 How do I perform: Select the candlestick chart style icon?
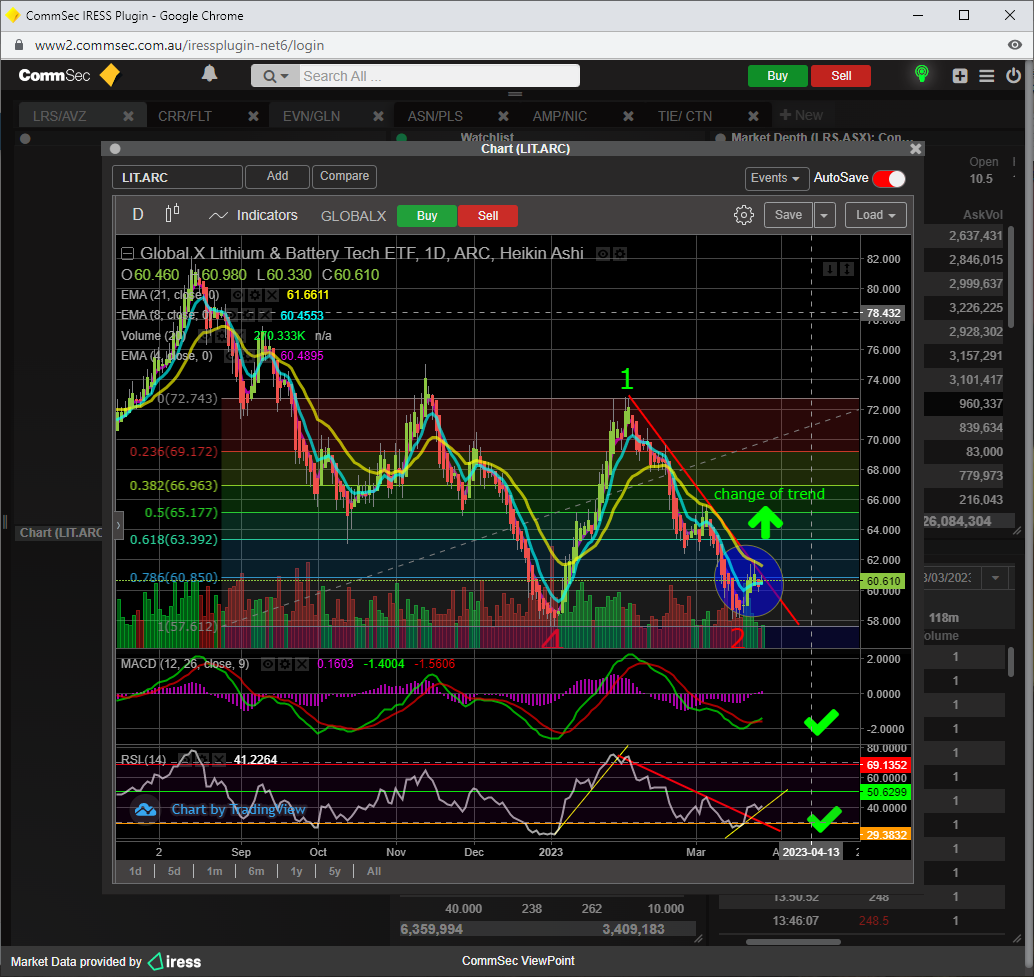coord(172,214)
